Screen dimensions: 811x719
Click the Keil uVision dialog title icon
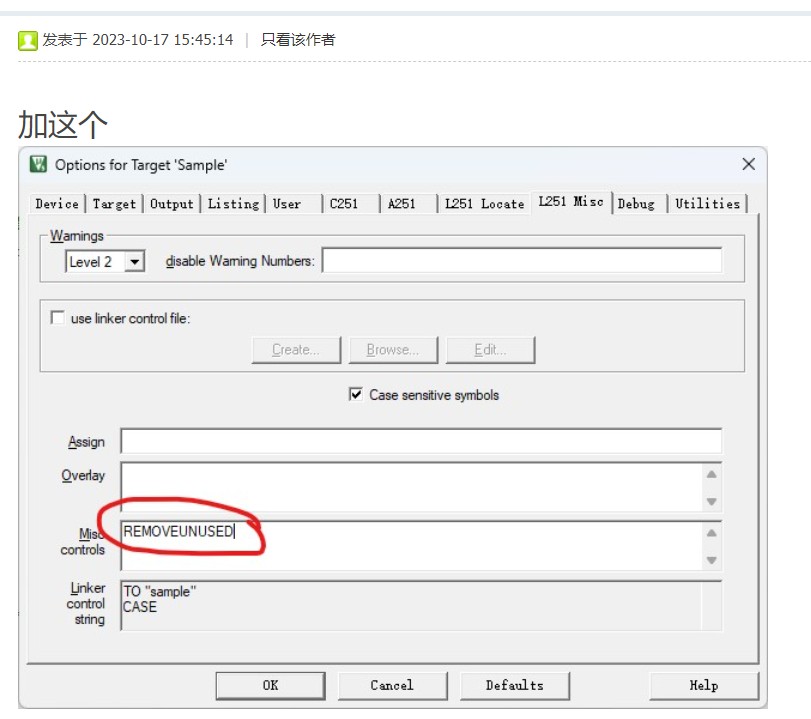click(38, 164)
